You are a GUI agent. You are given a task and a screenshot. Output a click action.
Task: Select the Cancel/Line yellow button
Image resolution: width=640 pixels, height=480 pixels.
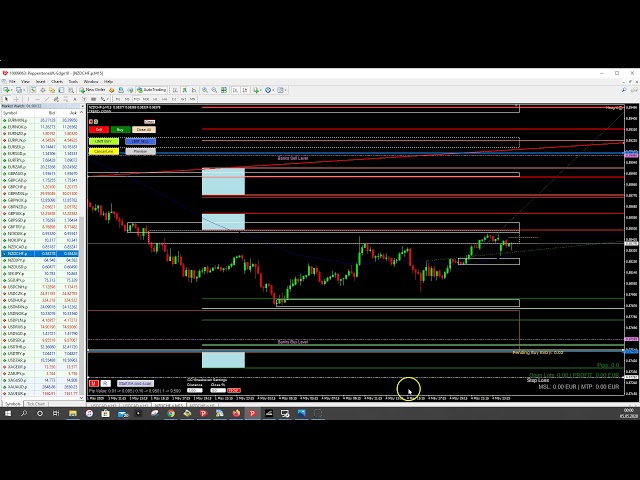104,151
